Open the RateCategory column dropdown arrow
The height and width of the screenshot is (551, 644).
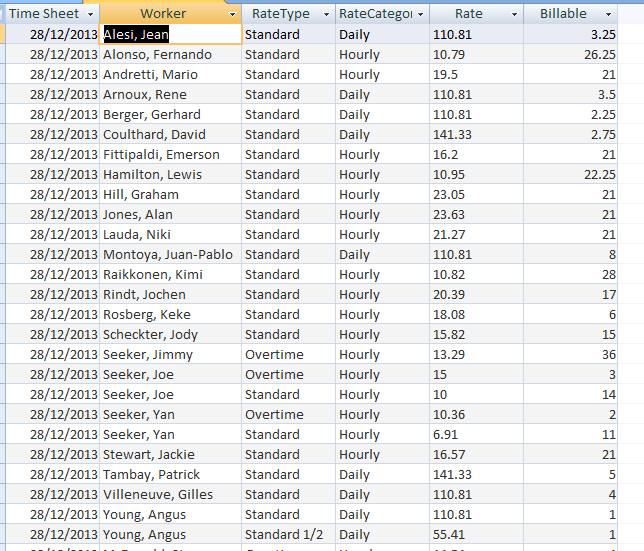click(421, 14)
